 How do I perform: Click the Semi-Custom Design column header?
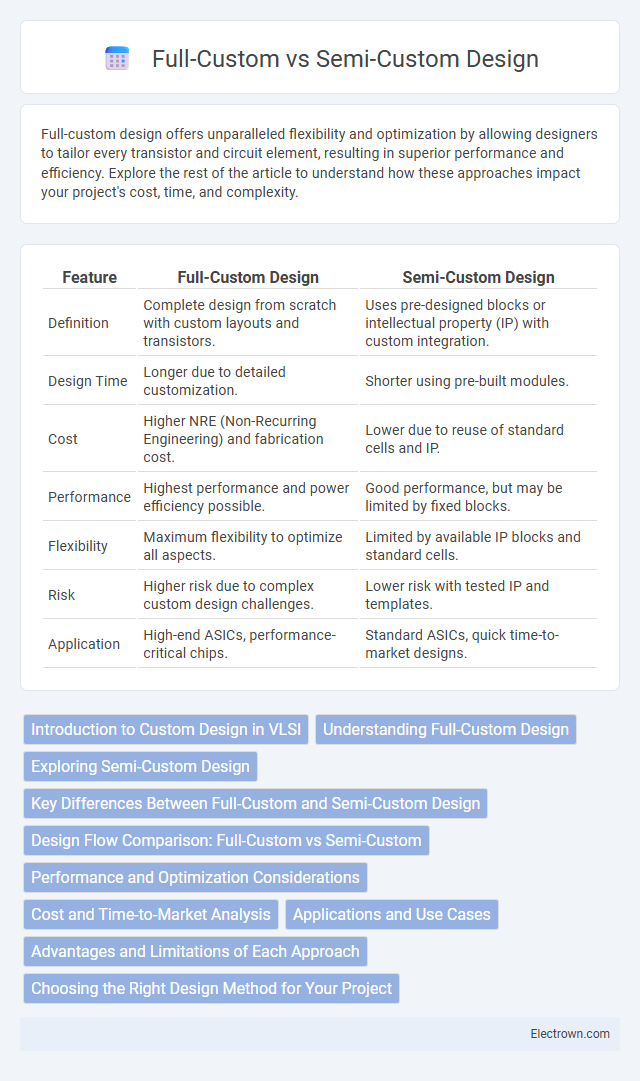478,277
